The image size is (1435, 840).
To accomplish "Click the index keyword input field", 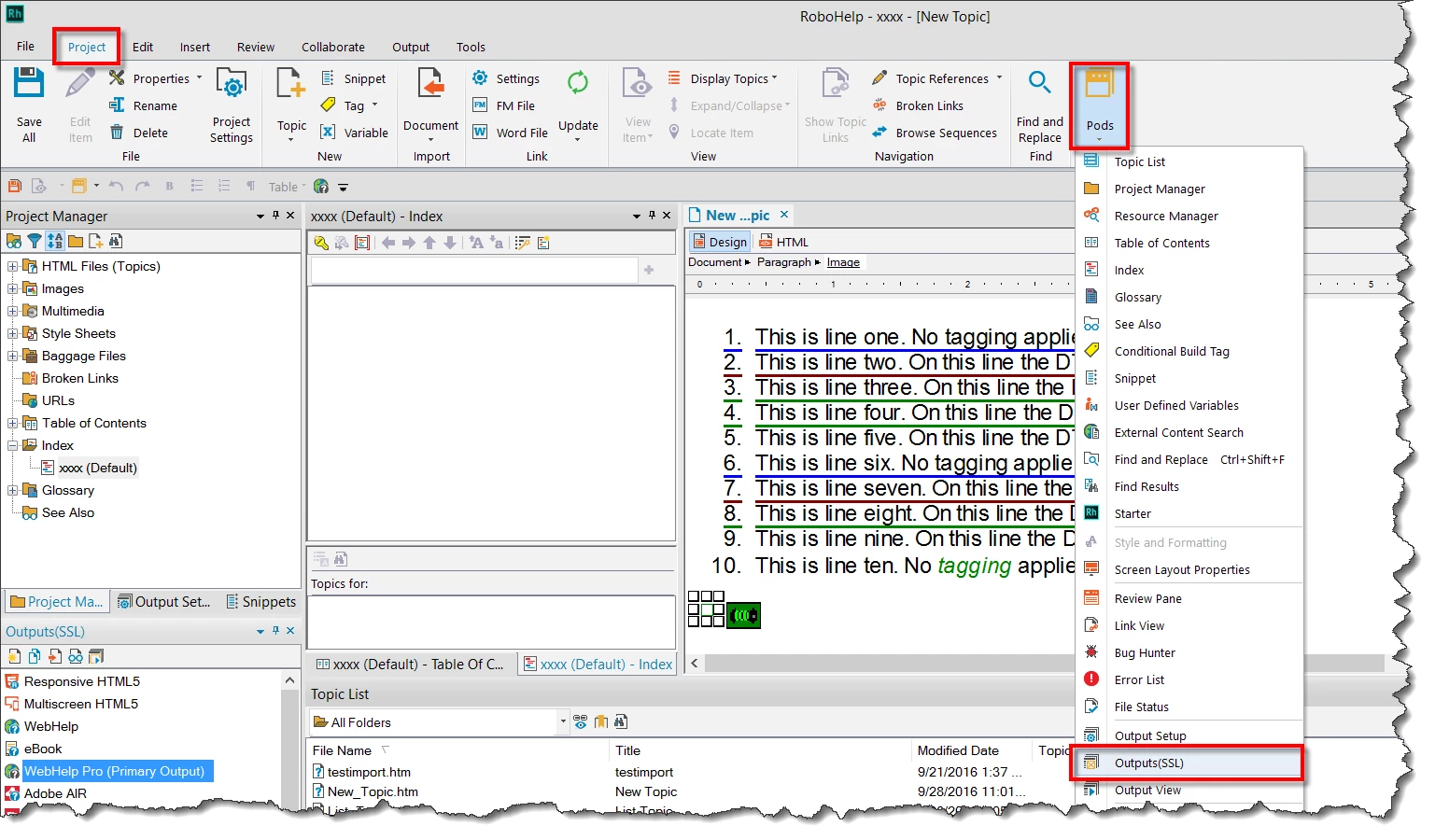I will click(x=474, y=270).
